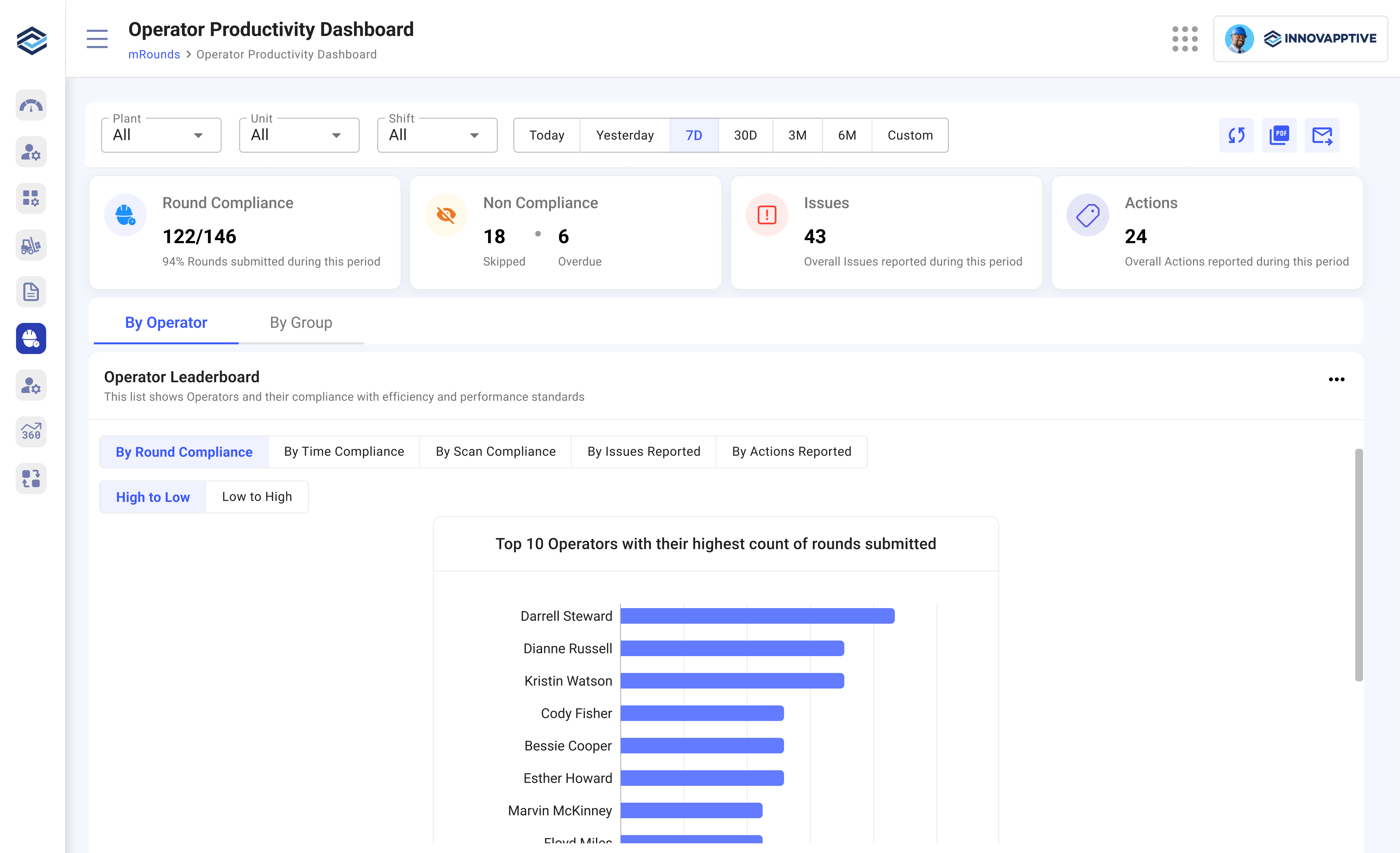Click the Operator Leaderboard heading
This screenshot has width=1400, height=853.
pyautogui.click(x=182, y=377)
